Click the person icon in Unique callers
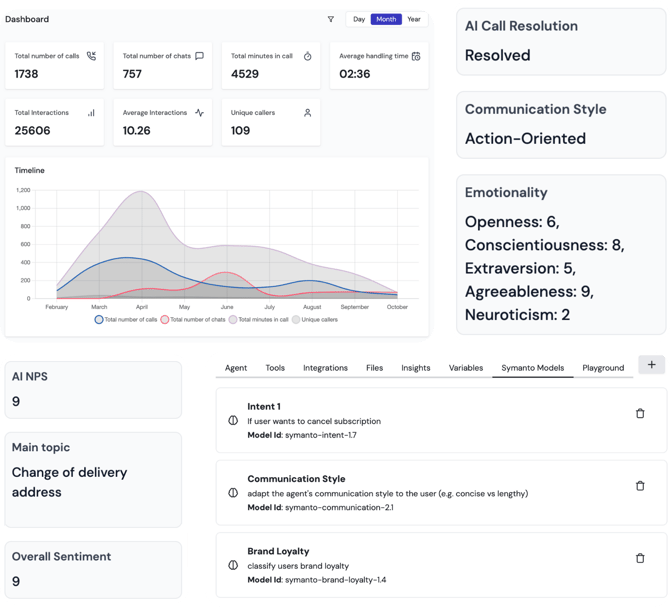The height and width of the screenshot is (608, 670). tap(308, 113)
